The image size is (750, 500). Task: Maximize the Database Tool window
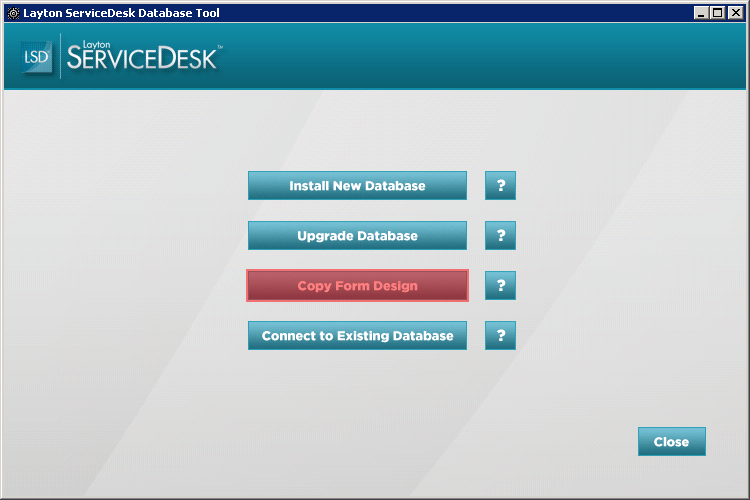(718, 13)
